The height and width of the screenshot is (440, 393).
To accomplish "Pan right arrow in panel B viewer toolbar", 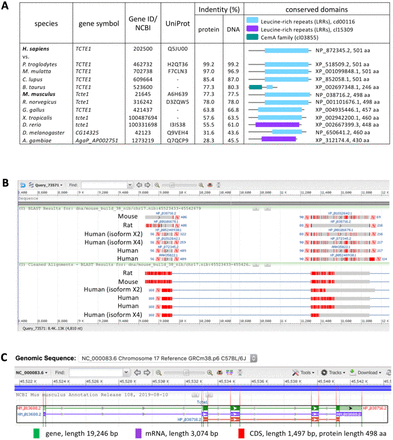I will [147, 185].
